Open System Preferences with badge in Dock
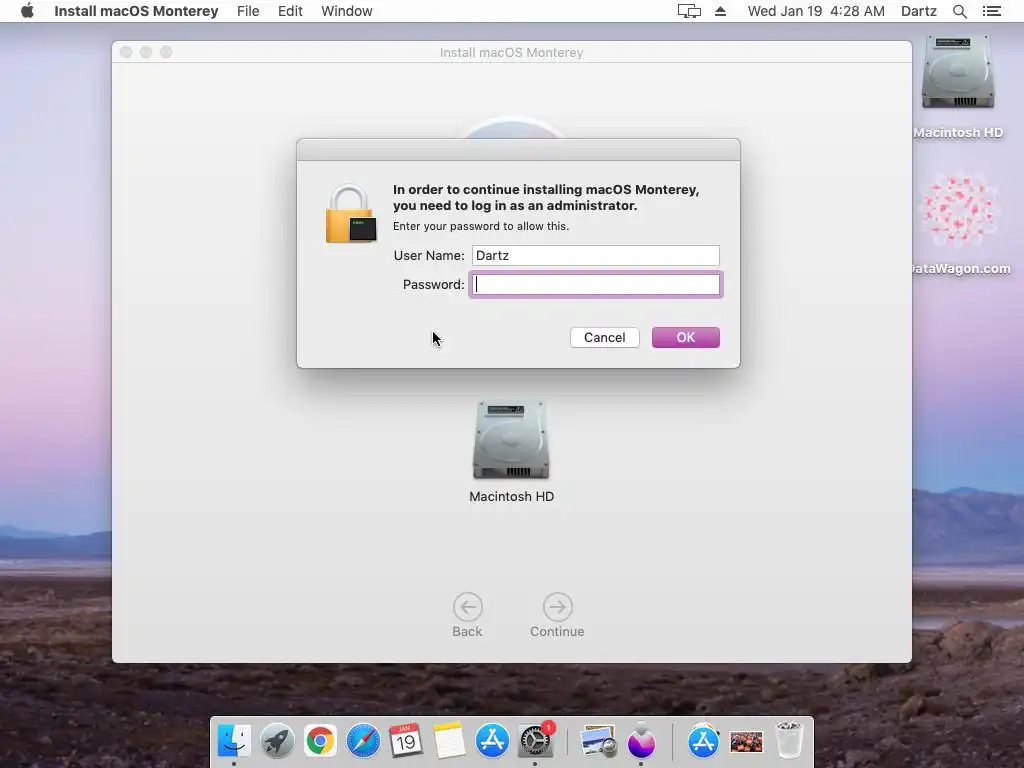 point(536,741)
